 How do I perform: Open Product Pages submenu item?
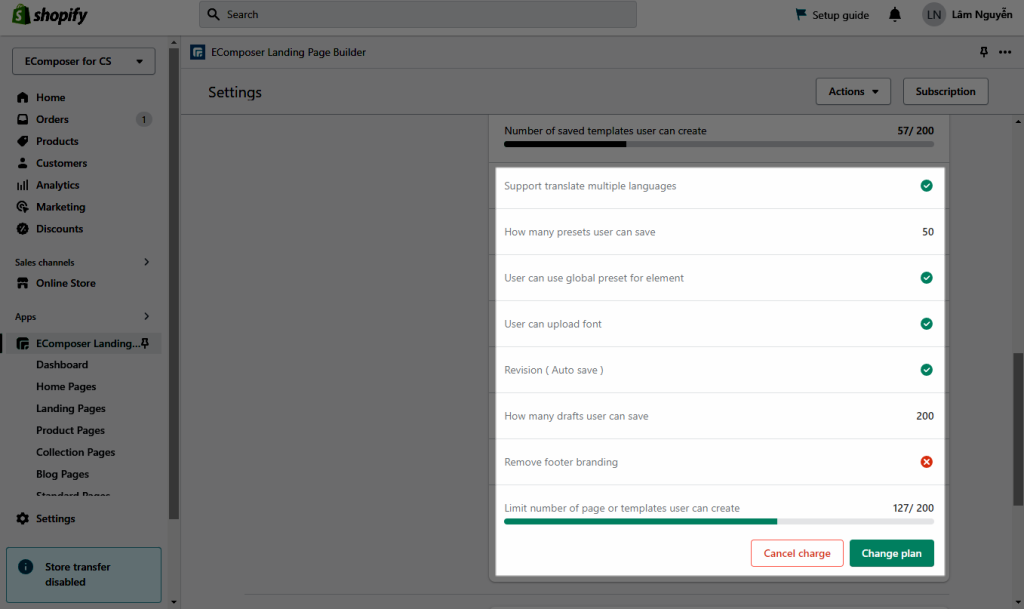pyautogui.click(x=71, y=430)
